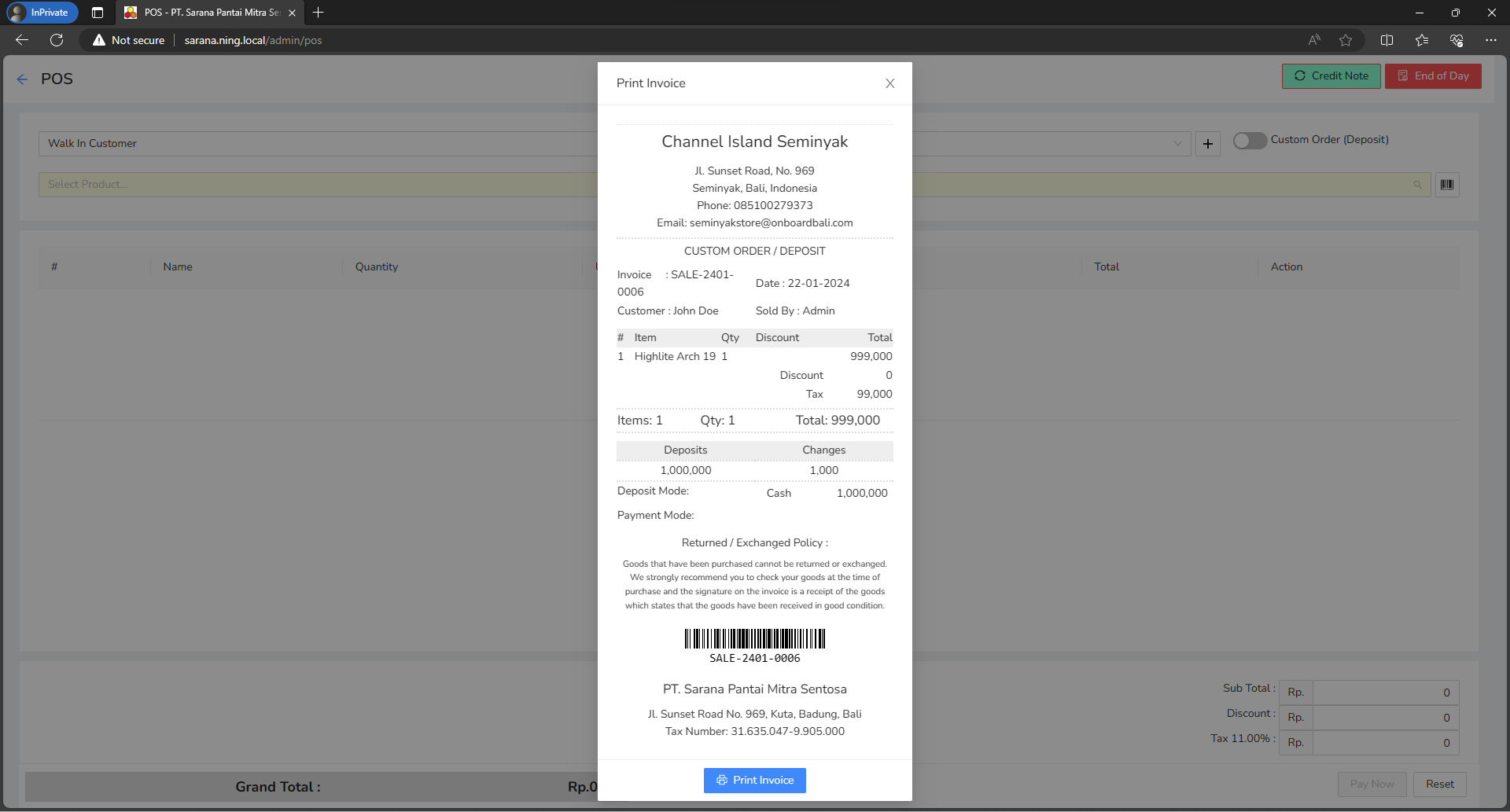Open tab actions menu
1510x812 pixels.
[98, 13]
